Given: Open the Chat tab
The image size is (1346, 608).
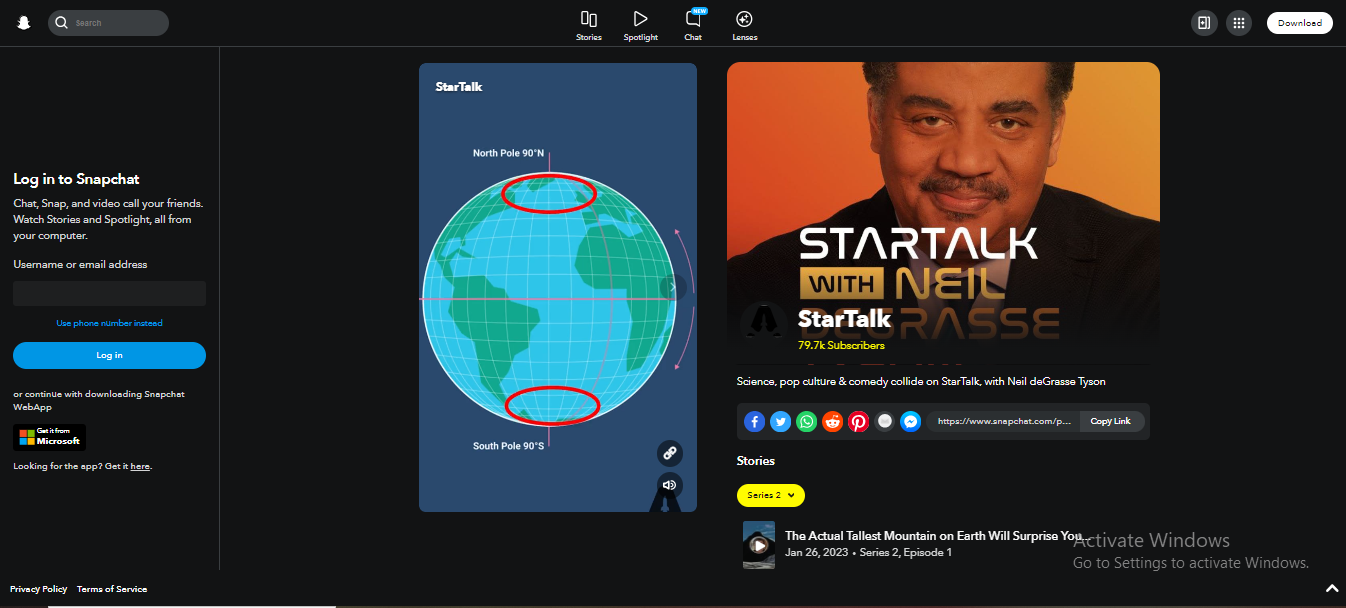Looking at the screenshot, I should coord(693,26).
